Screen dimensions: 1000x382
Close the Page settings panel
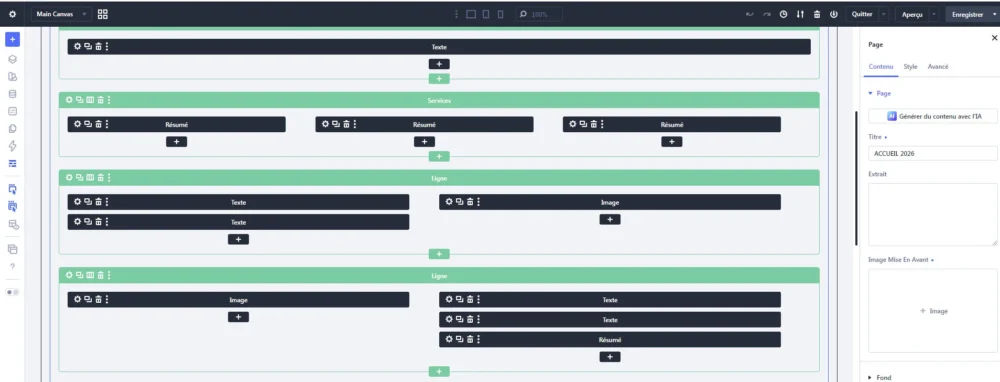point(994,38)
